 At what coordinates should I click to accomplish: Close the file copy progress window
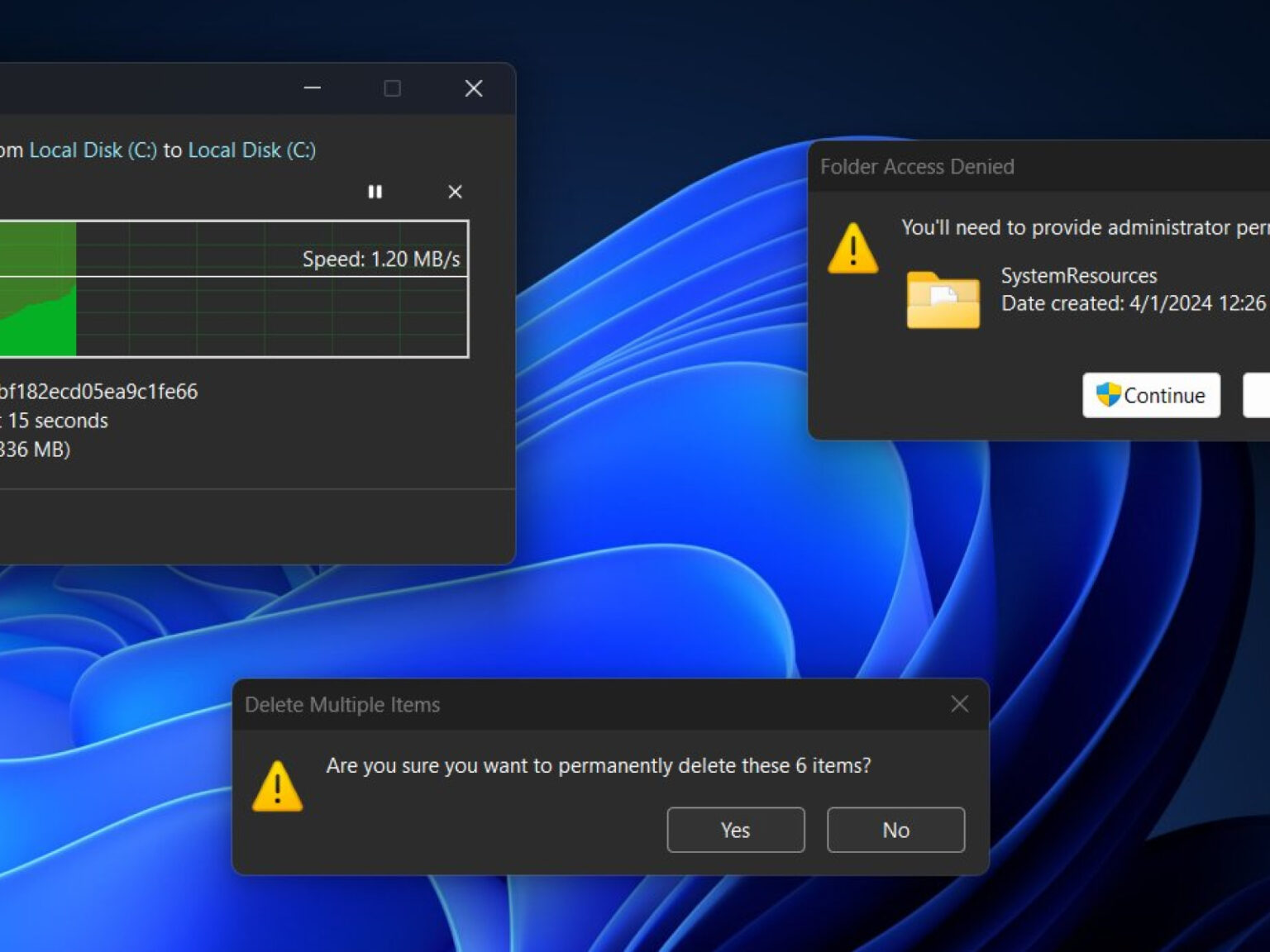[473, 88]
